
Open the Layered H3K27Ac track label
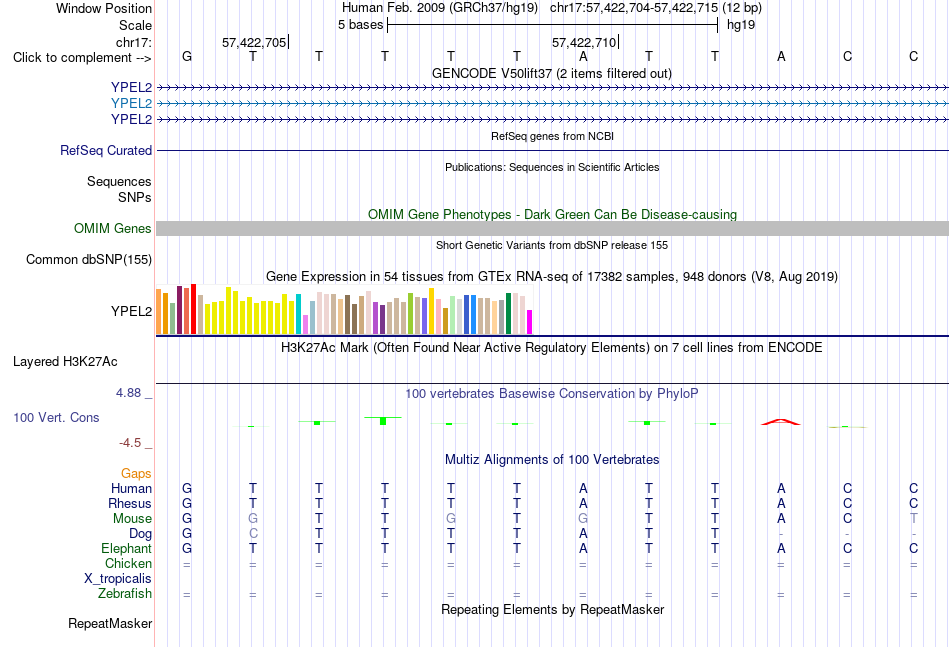tap(65, 362)
